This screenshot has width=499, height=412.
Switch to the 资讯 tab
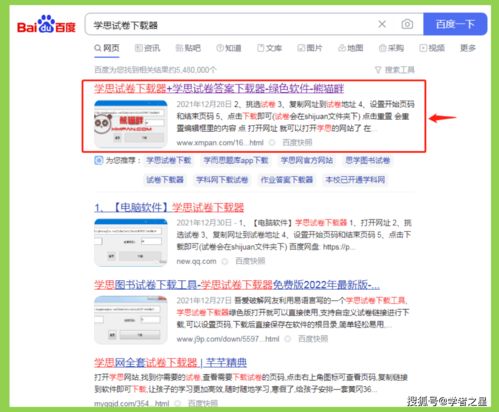coord(147,48)
